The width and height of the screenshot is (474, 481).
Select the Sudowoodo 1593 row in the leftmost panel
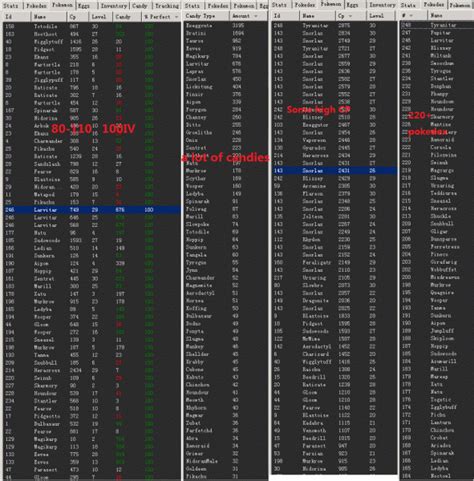coord(92,240)
